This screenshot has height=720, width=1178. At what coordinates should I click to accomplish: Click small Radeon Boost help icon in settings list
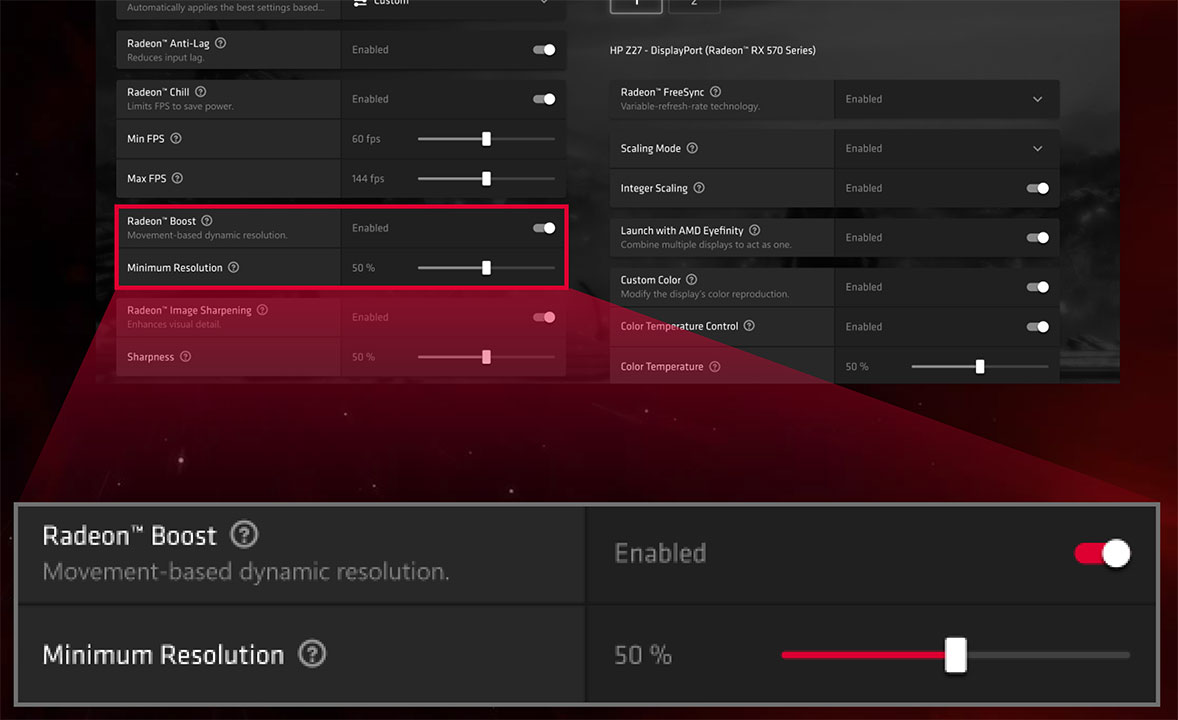[207, 220]
